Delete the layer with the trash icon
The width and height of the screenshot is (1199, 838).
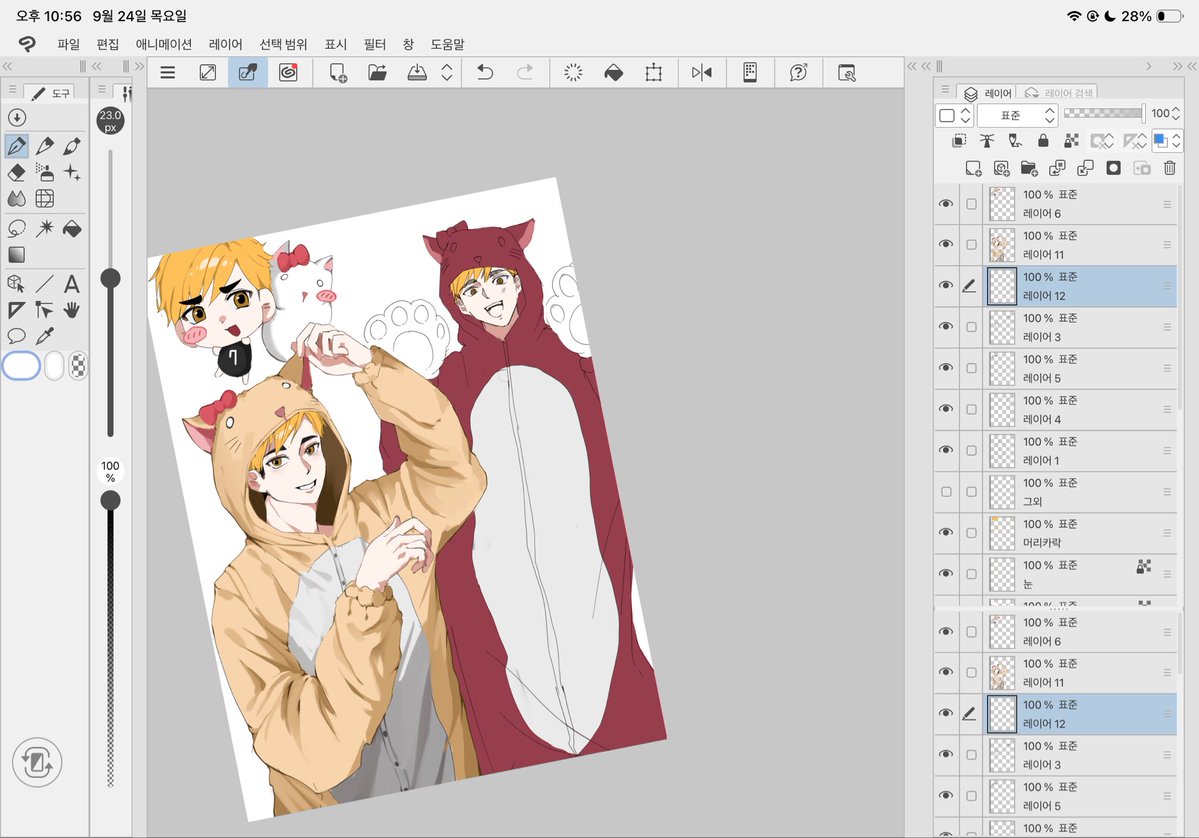1169,168
